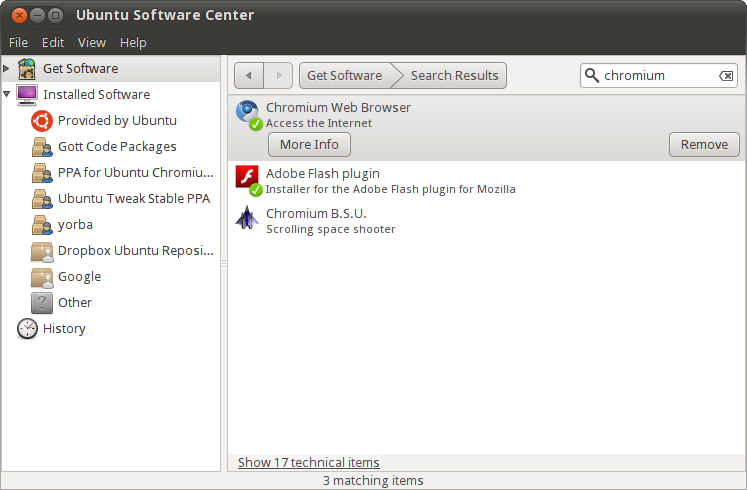Click the More Info button

point(309,144)
